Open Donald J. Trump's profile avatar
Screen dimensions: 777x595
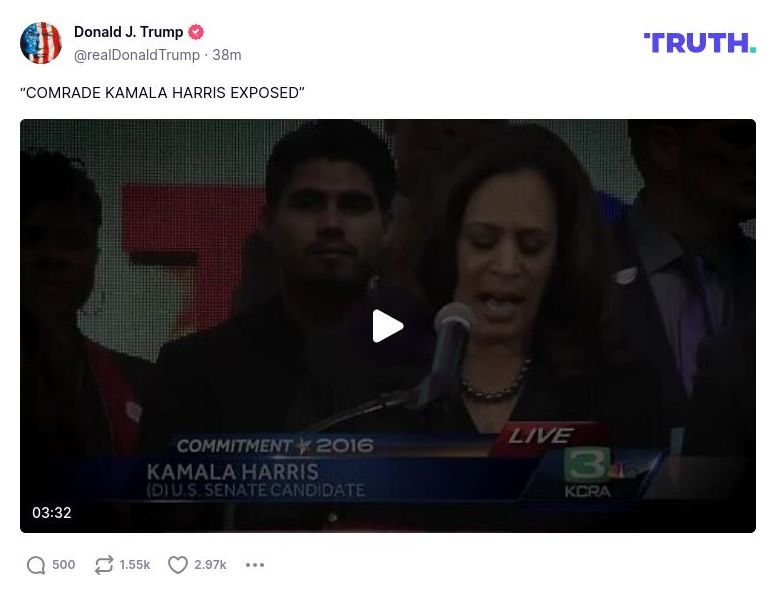41,43
